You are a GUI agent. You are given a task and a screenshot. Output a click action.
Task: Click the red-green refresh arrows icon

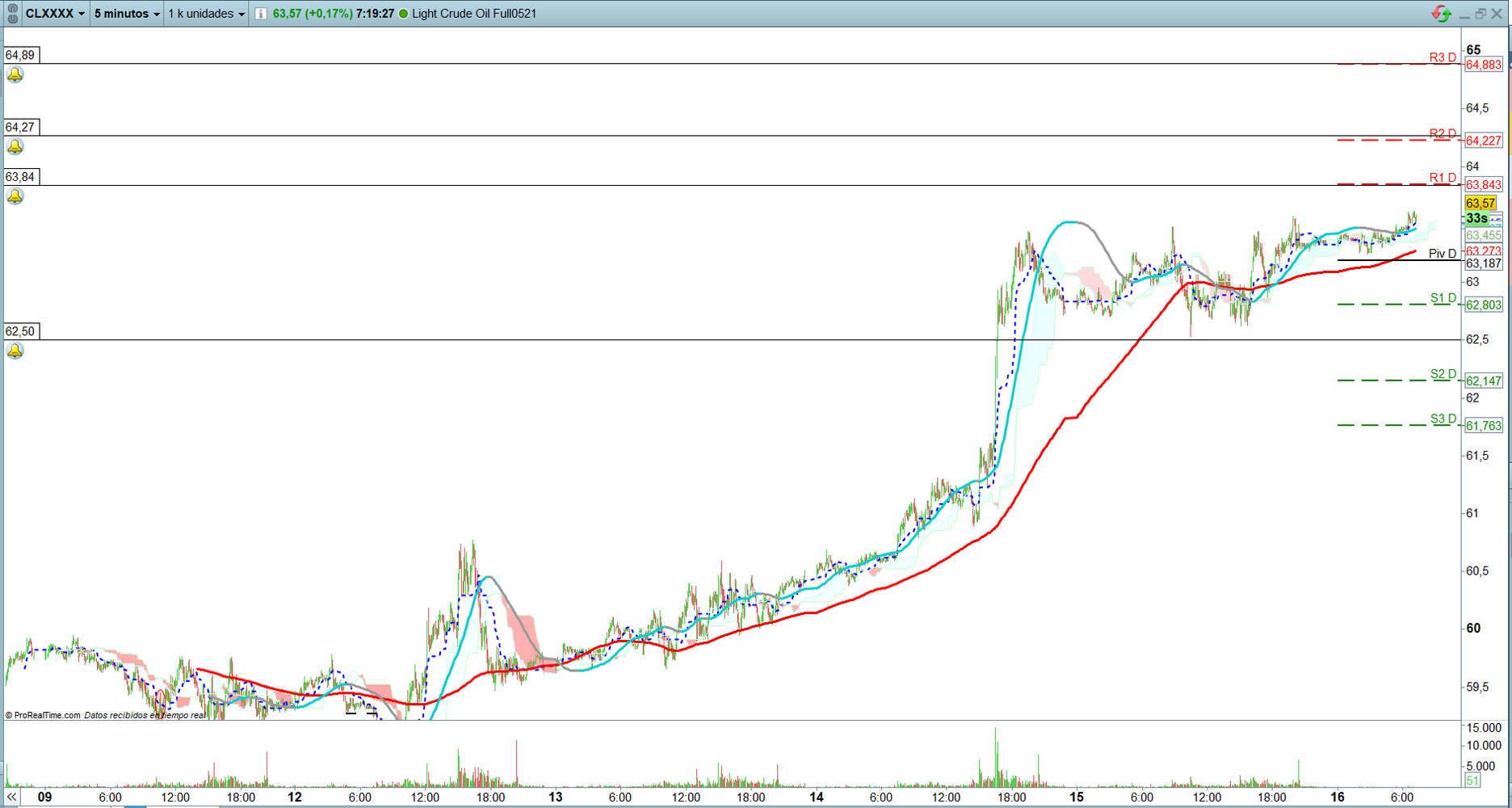click(1441, 14)
